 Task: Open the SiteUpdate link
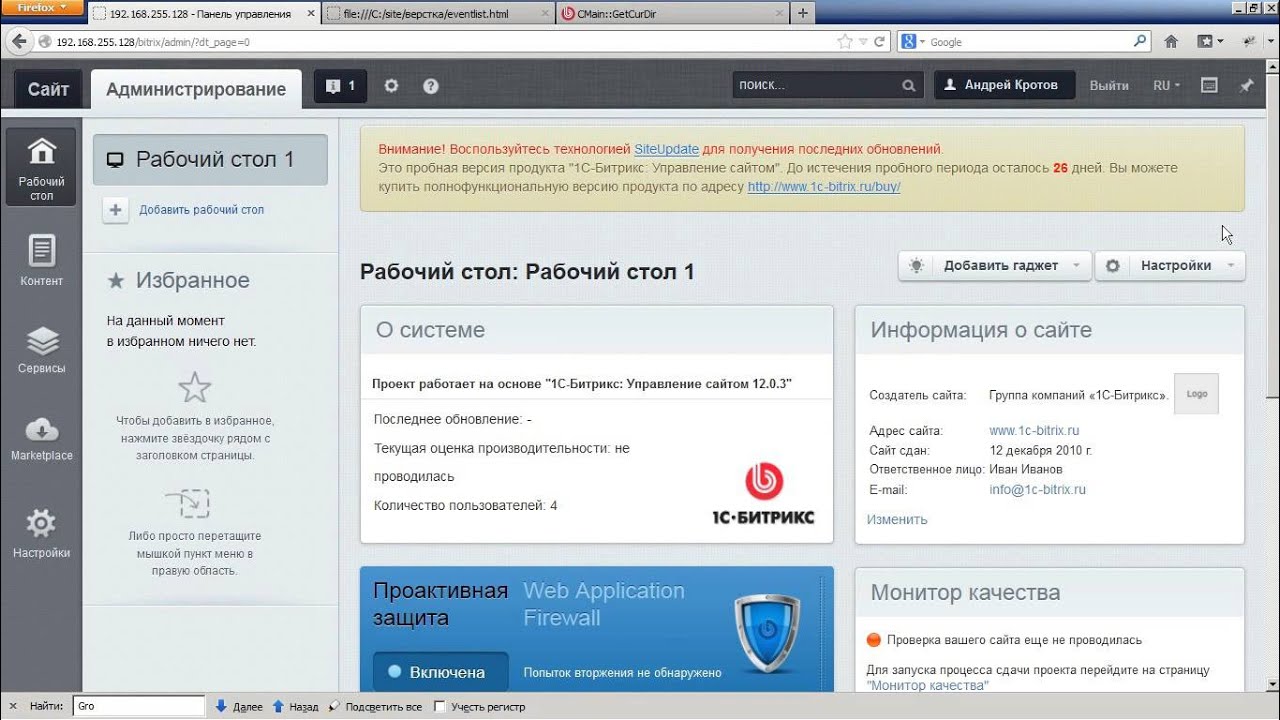click(x=666, y=149)
